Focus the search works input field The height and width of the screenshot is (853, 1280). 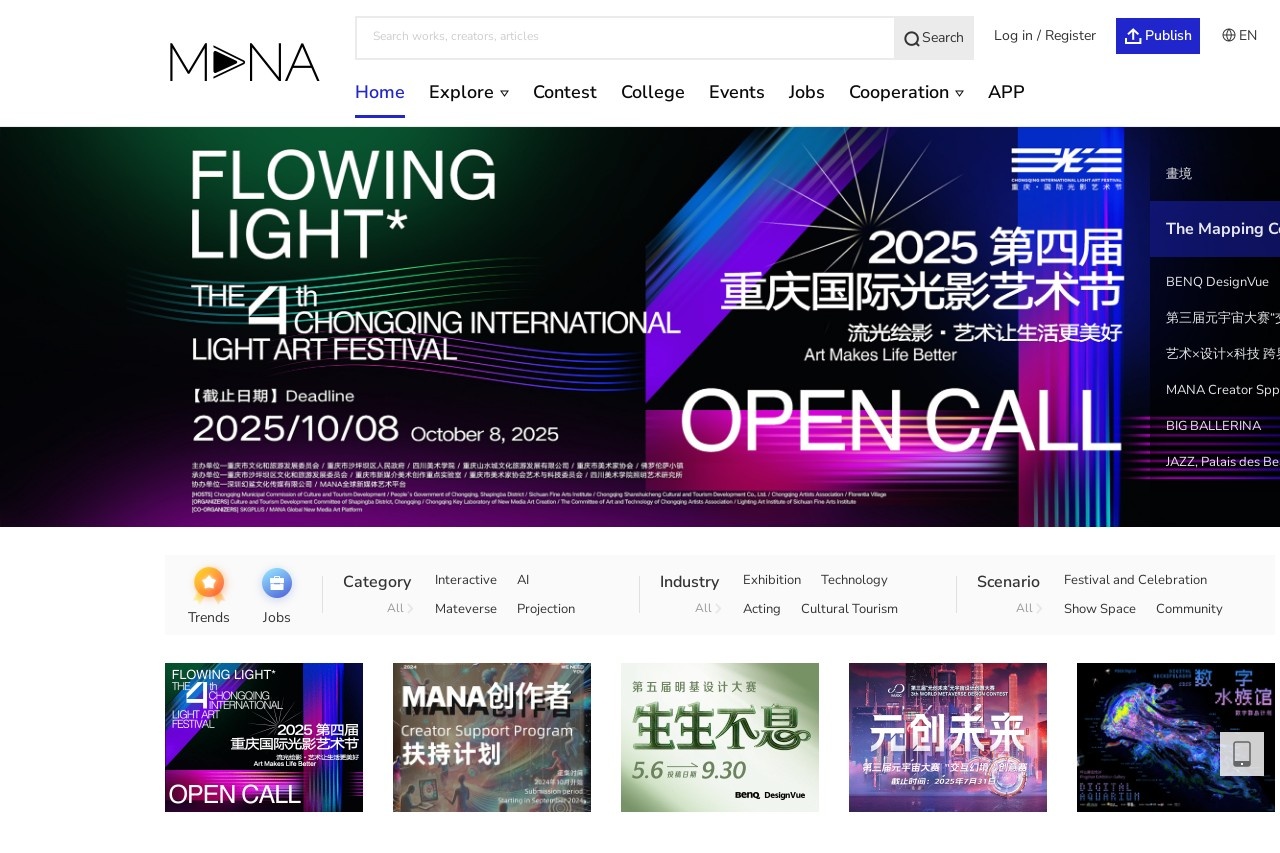pyautogui.click(x=625, y=37)
